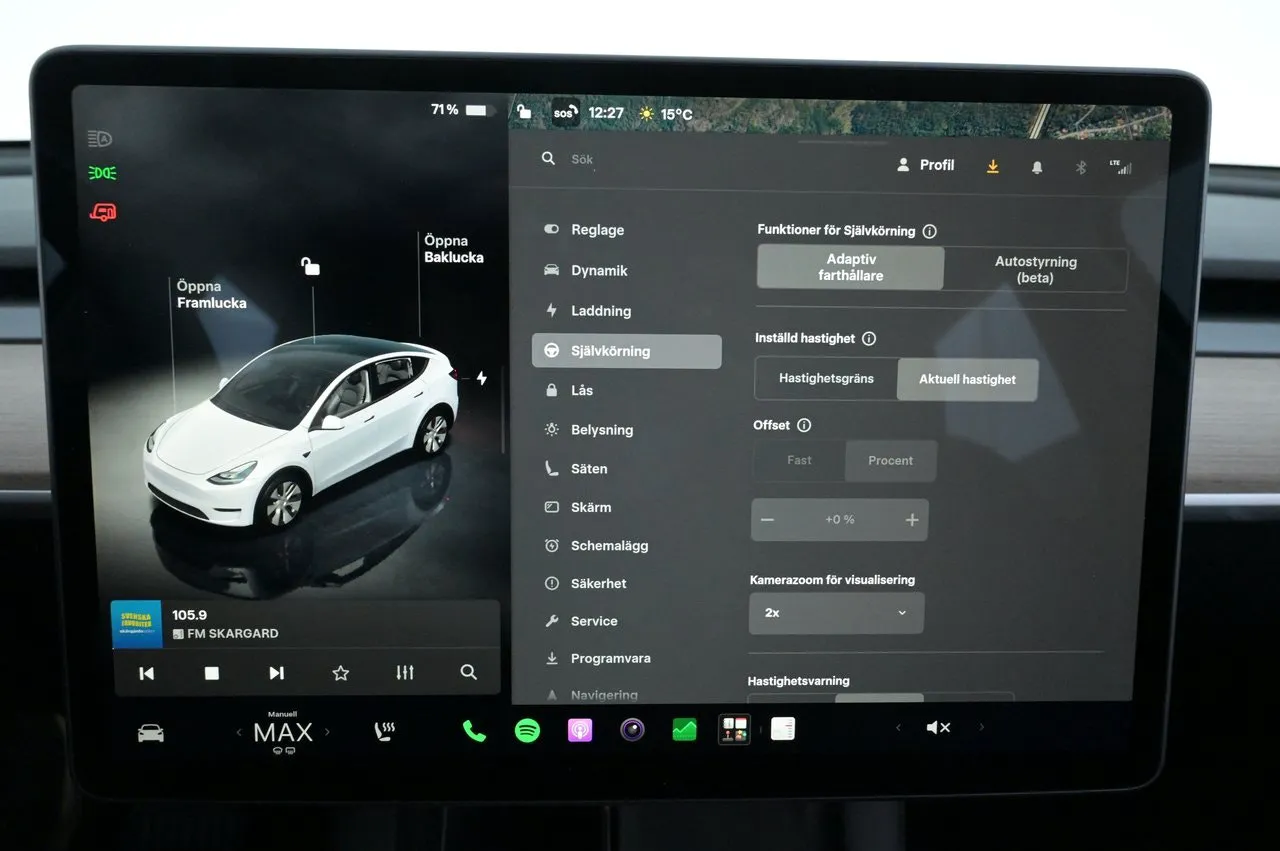Screen dimensions: 1280x851
Task: Favorite the current radio station
Action: [x=340, y=673]
